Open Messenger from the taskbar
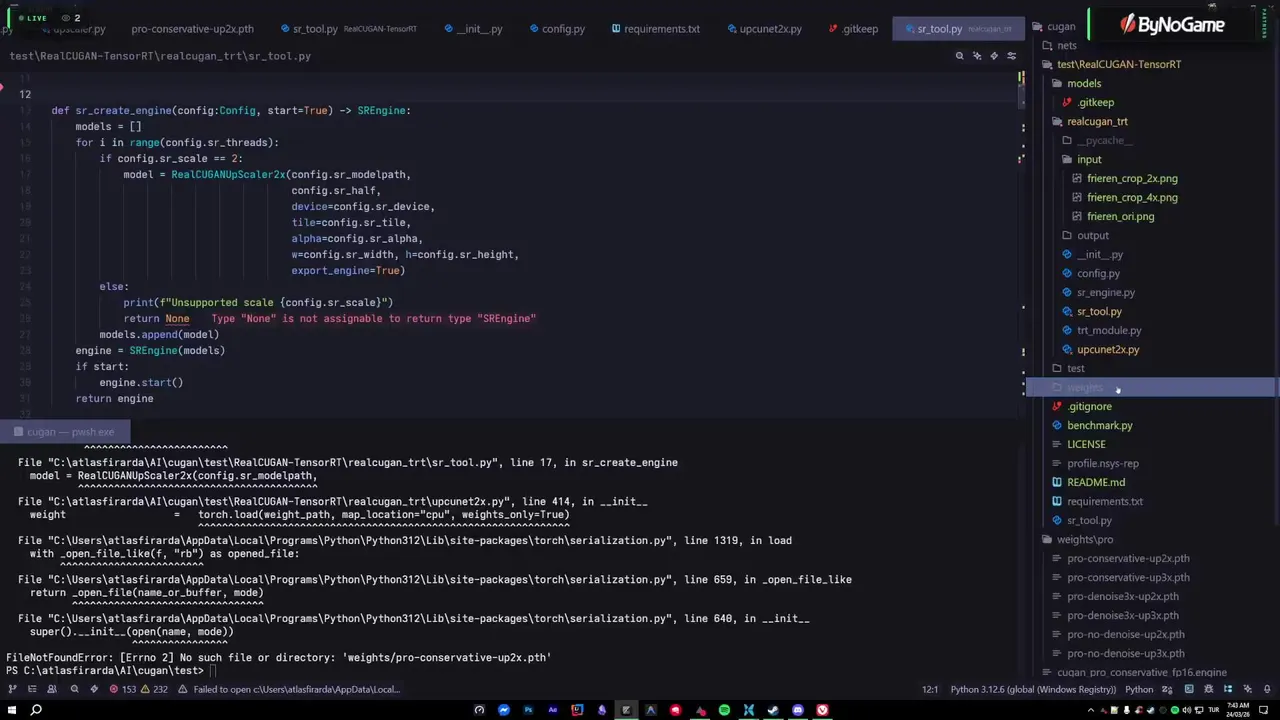 (504, 710)
